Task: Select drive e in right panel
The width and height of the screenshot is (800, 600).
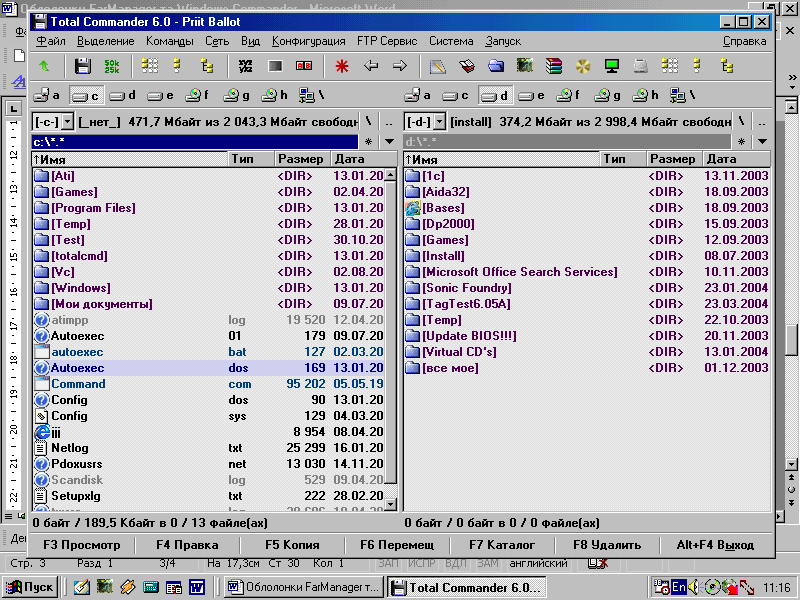Action: 532,95
